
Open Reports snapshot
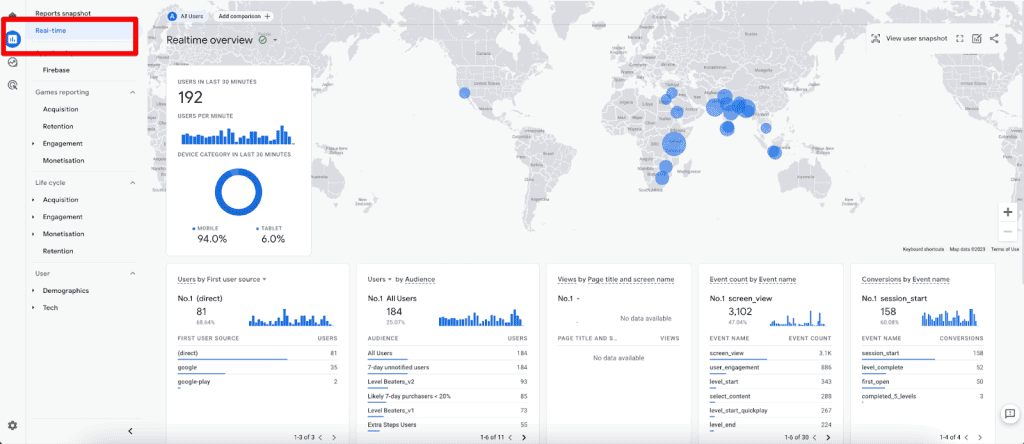tap(63, 13)
